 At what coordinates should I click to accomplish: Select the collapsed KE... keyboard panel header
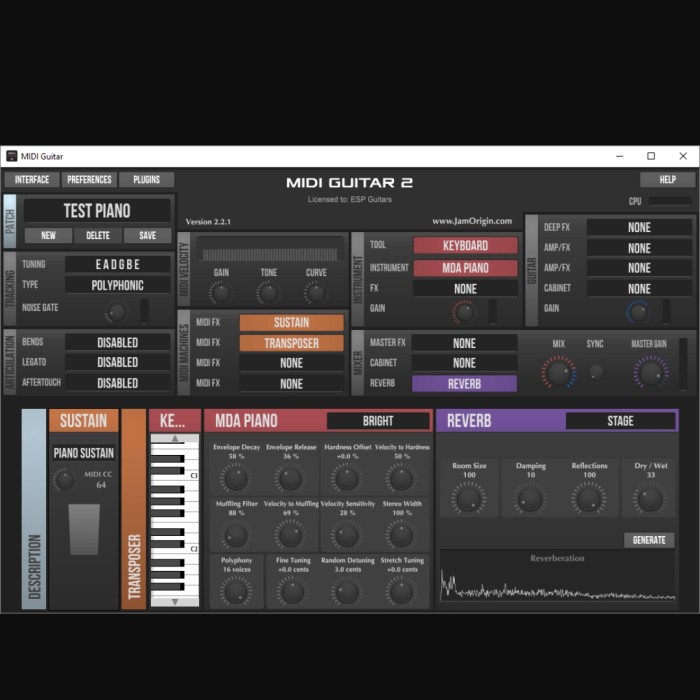pos(175,421)
